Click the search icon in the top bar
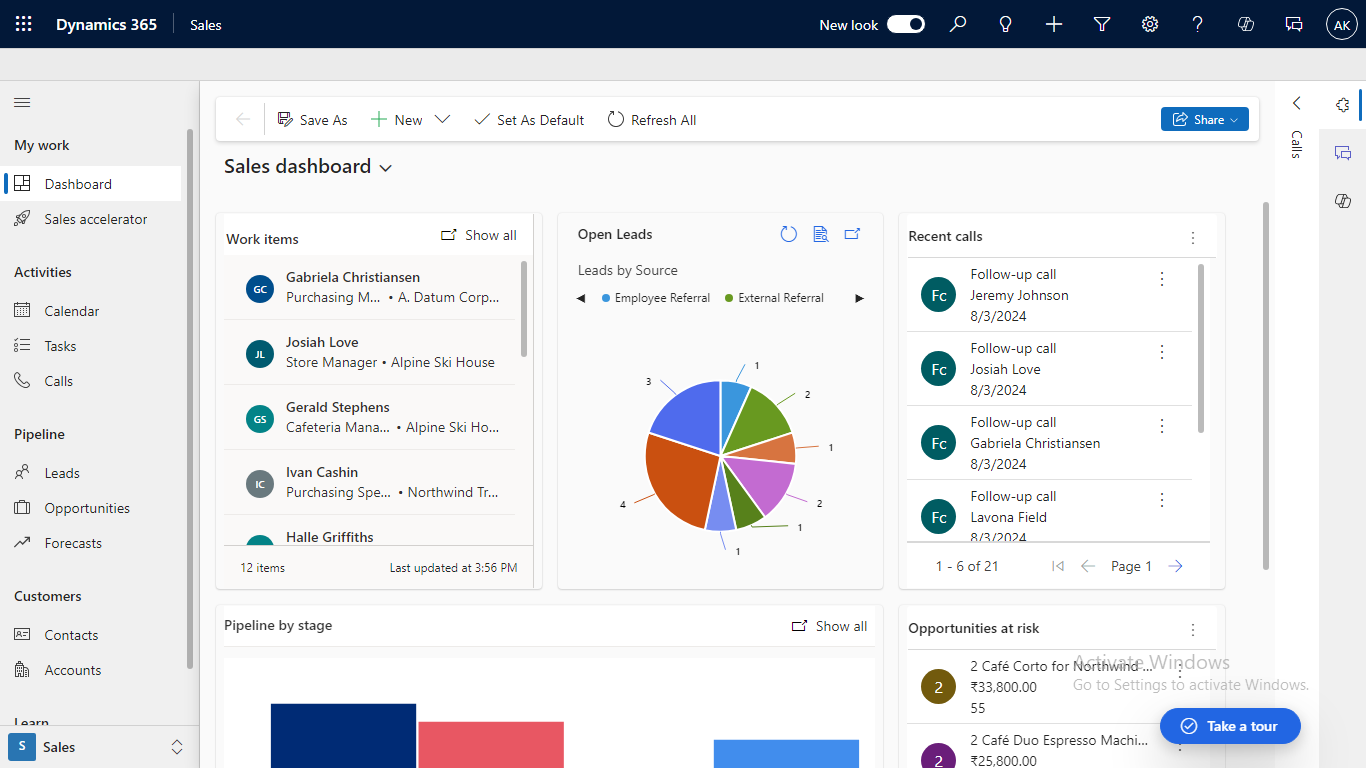The height and width of the screenshot is (768, 1366). (957, 24)
